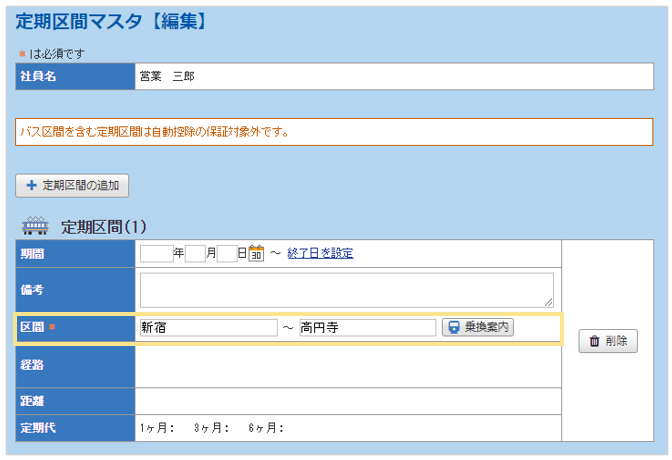Click the 社員名 value 営業 三郎
This screenshot has width=672, height=460.
coord(167,76)
